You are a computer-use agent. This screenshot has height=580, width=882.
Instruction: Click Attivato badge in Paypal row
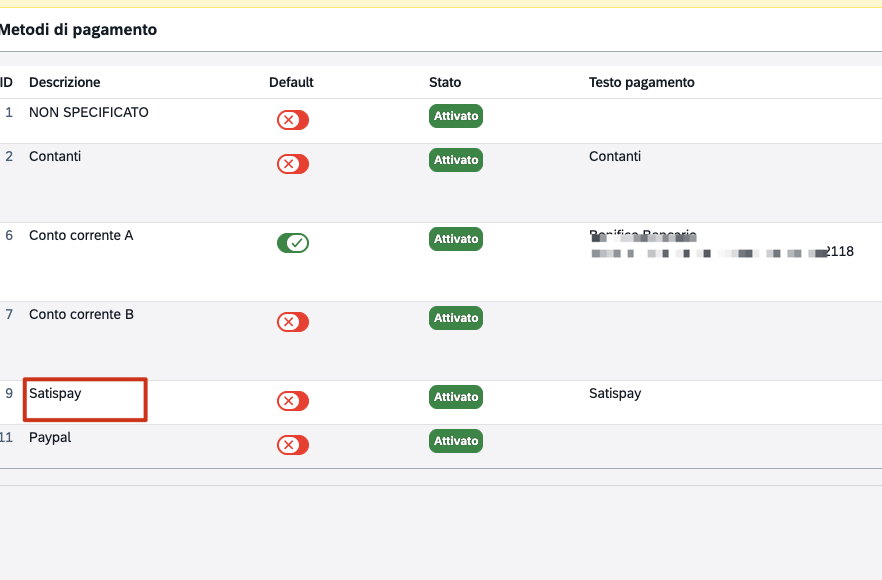click(456, 441)
